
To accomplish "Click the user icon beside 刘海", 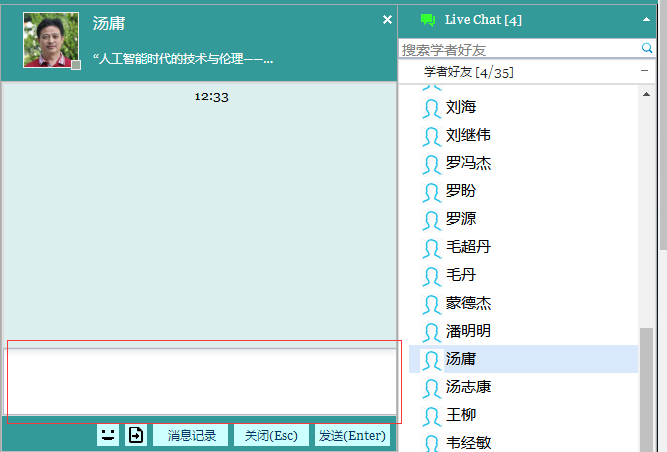I will pyautogui.click(x=431, y=108).
